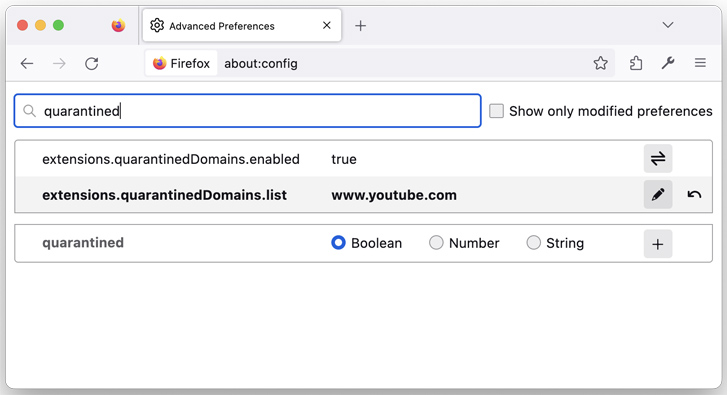Select the Number type radio button
This screenshot has height=395, width=728.
point(436,242)
